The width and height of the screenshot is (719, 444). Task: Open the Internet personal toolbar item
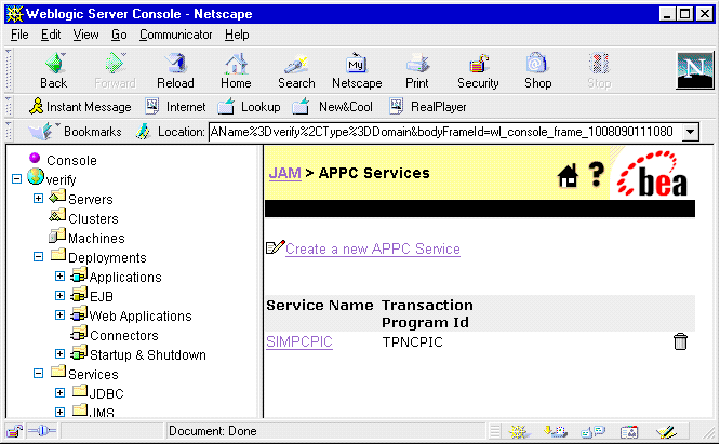(176, 107)
